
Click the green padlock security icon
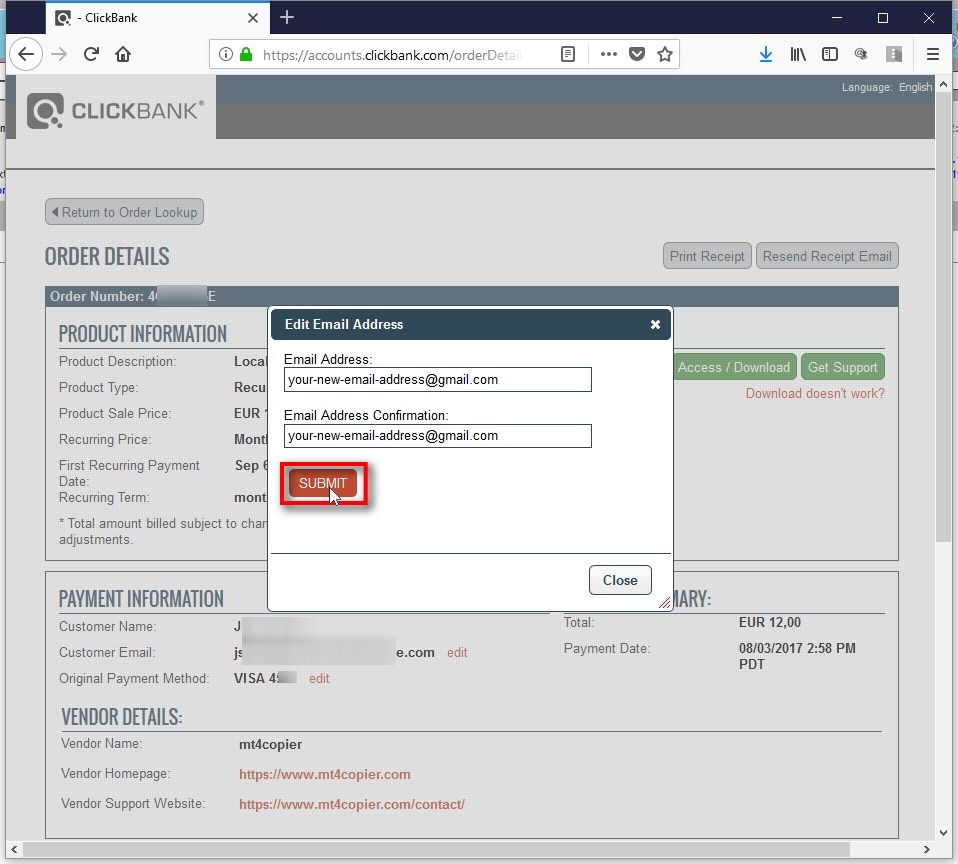246,54
